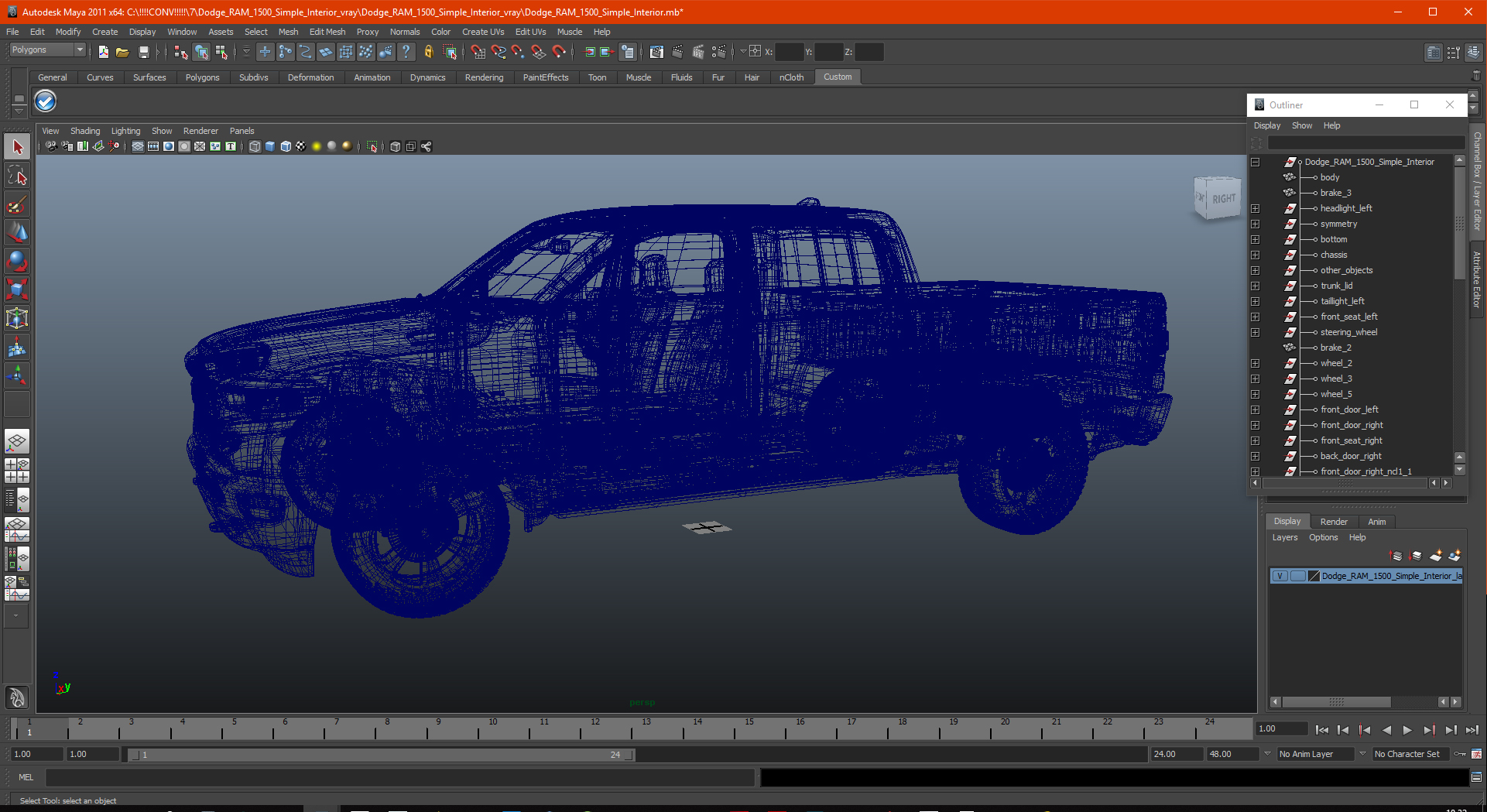The image size is (1487, 812).
Task: Choose the Move tool in toolbox
Action: click(x=17, y=233)
